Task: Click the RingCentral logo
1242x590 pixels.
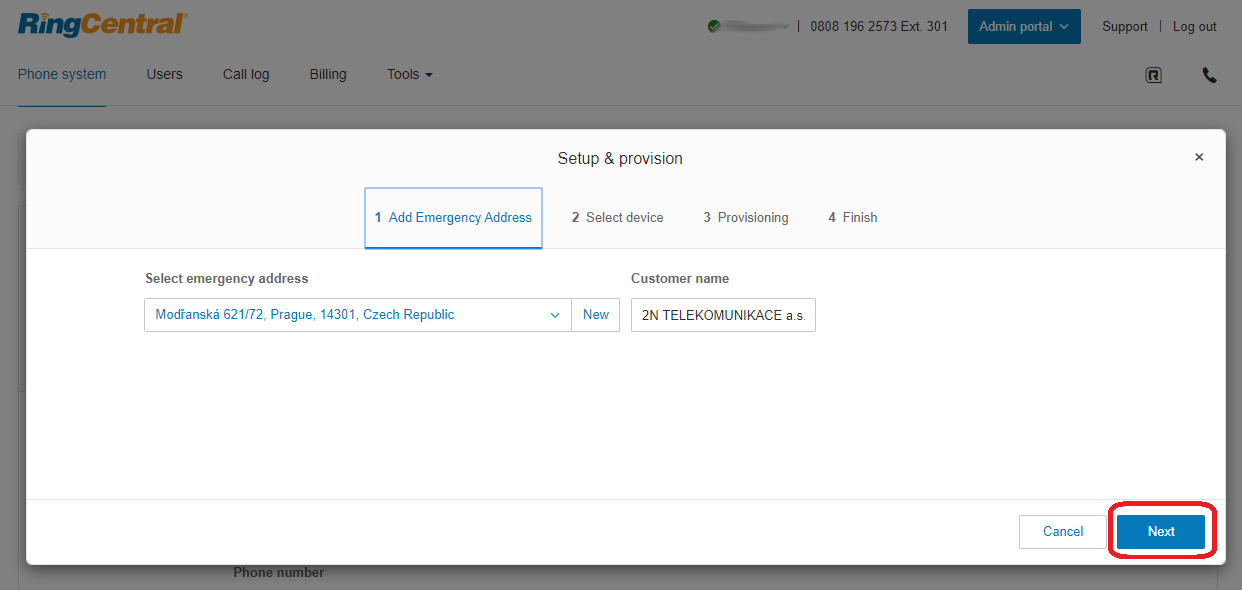Action: click(x=102, y=25)
